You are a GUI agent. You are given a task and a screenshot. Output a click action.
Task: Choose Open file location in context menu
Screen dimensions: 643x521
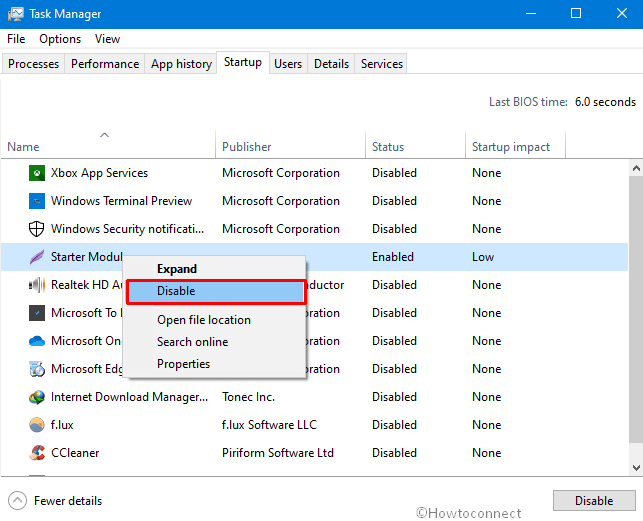pos(216,320)
